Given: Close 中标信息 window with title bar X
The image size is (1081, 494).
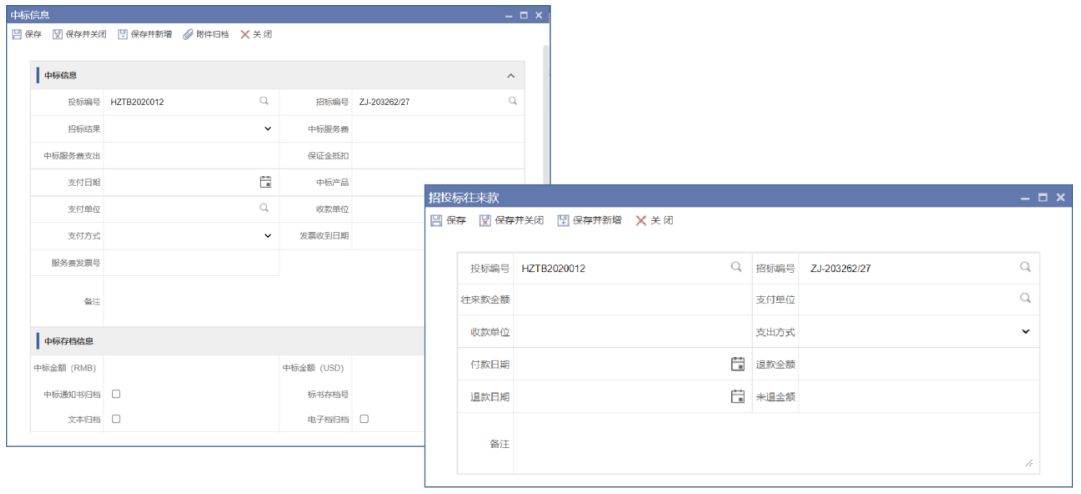Looking at the screenshot, I should click(x=538, y=15).
